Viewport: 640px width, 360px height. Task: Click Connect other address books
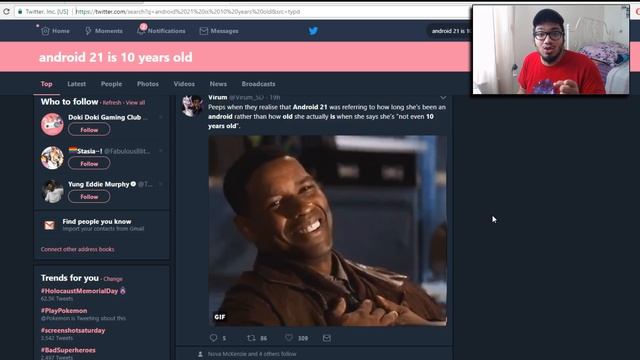(x=78, y=249)
